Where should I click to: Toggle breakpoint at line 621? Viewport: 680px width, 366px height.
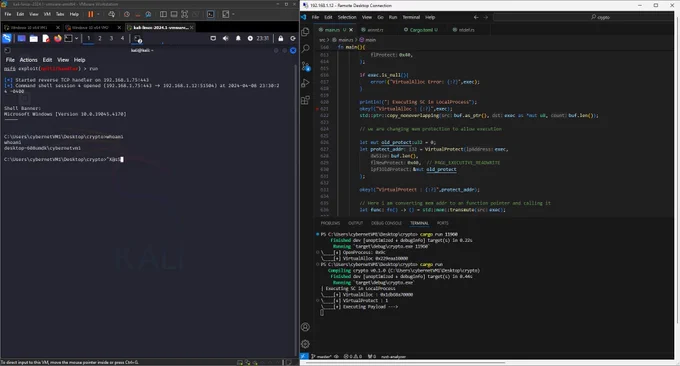[x=317, y=109]
